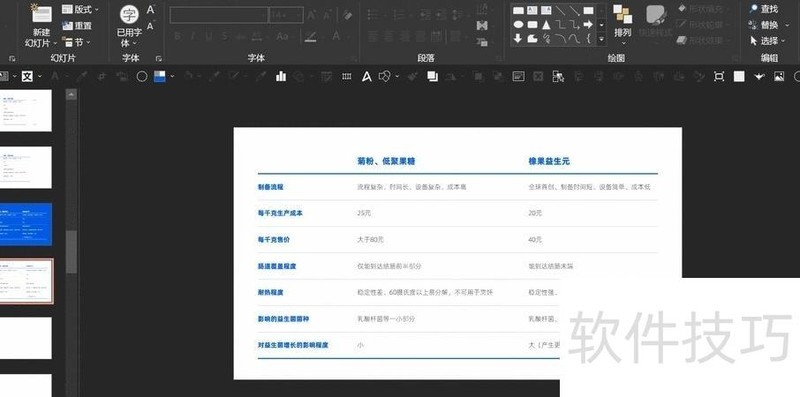Show next row of shapes gallery
Viewport: 800px width, 397px height.
[x=602, y=24]
